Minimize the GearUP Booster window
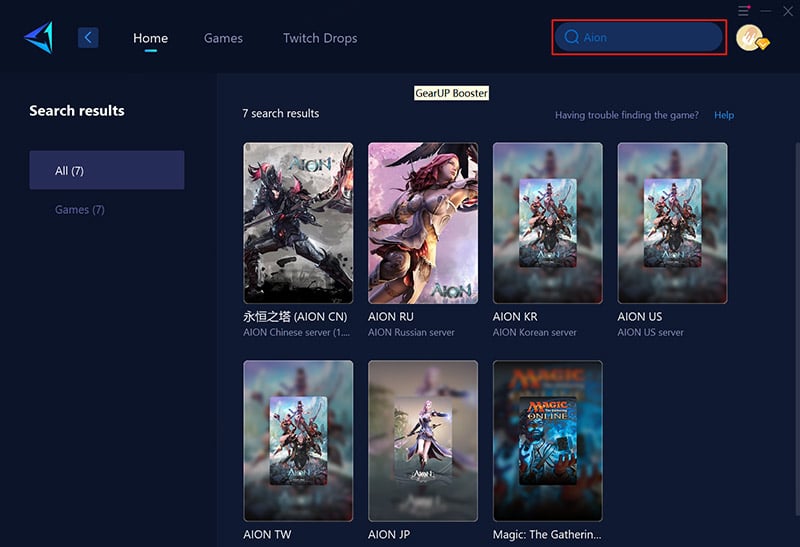Screen dimensions: 800x547 (x=766, y=11)
